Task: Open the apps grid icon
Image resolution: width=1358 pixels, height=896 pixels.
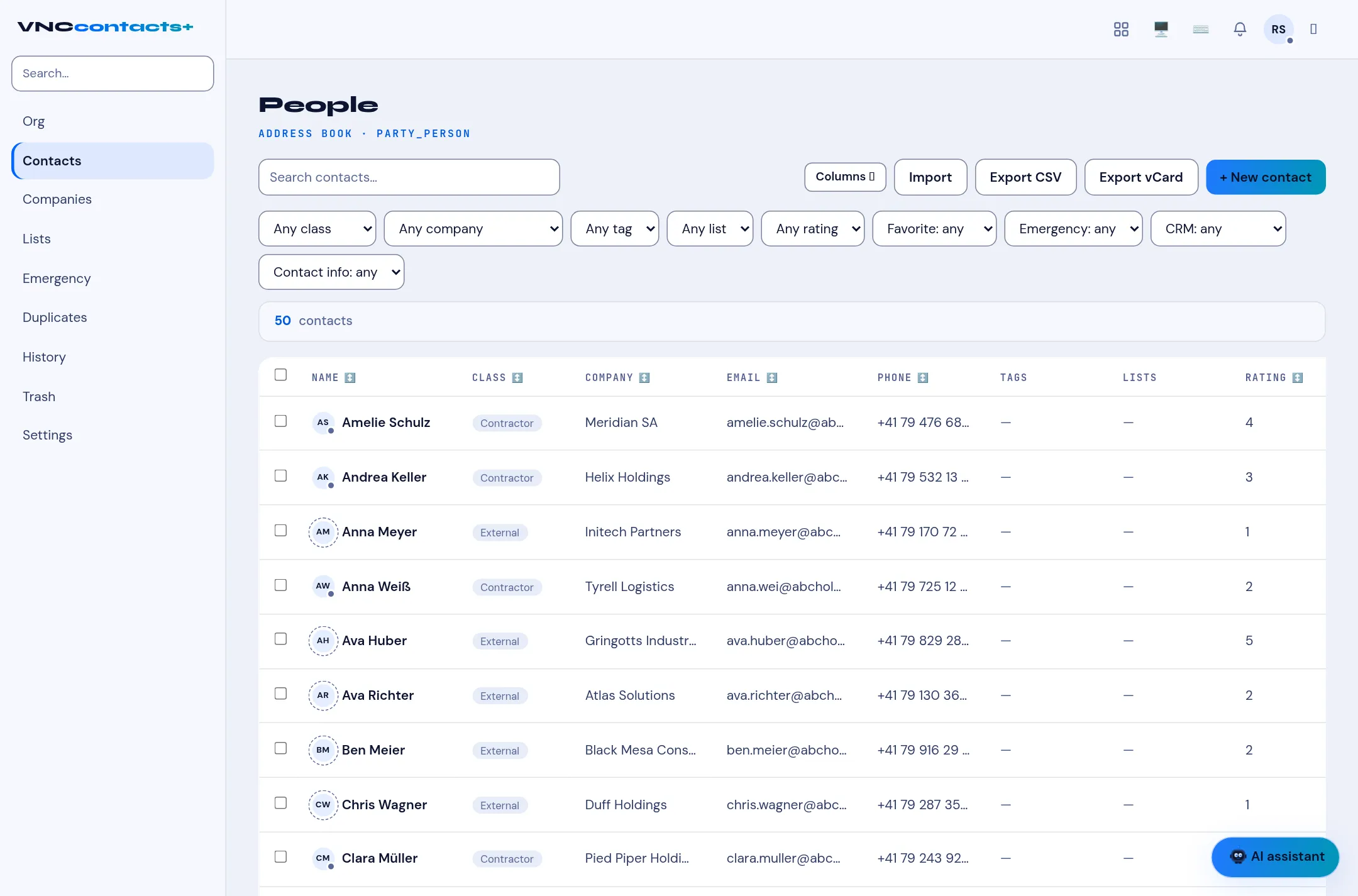Action: [x=1121, y=29]
